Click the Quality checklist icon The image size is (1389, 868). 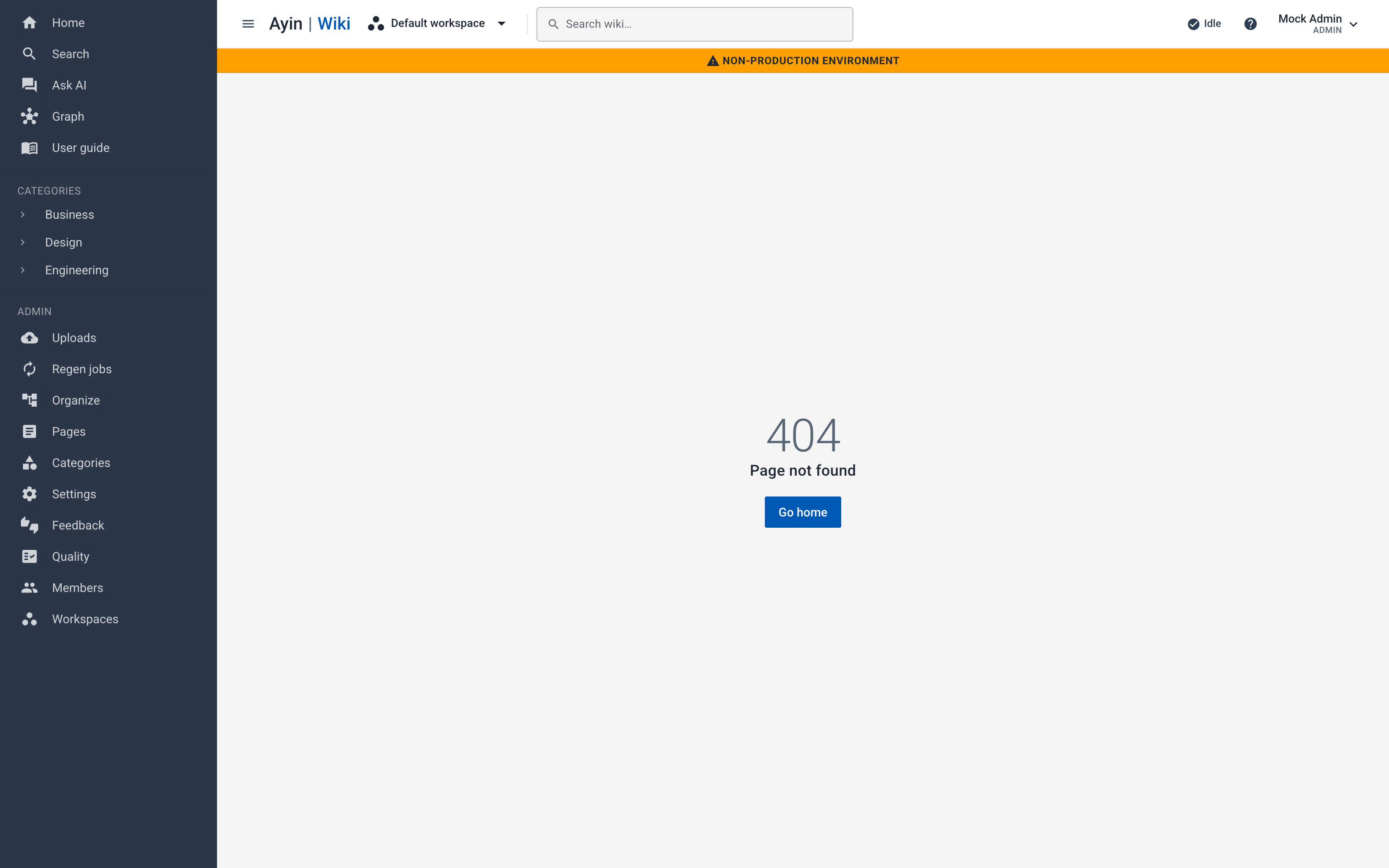click(29, 557)
